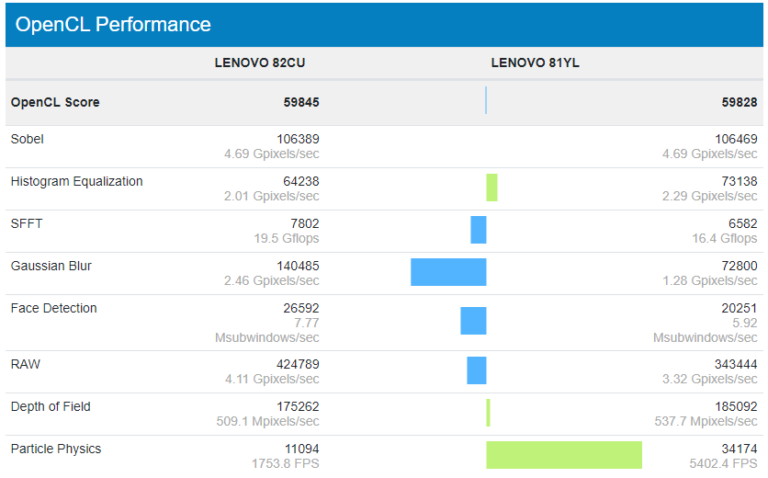Click the 59845 OpenCL score value
Viewport: 768px width, 478px height.
[x=301, y=102]
